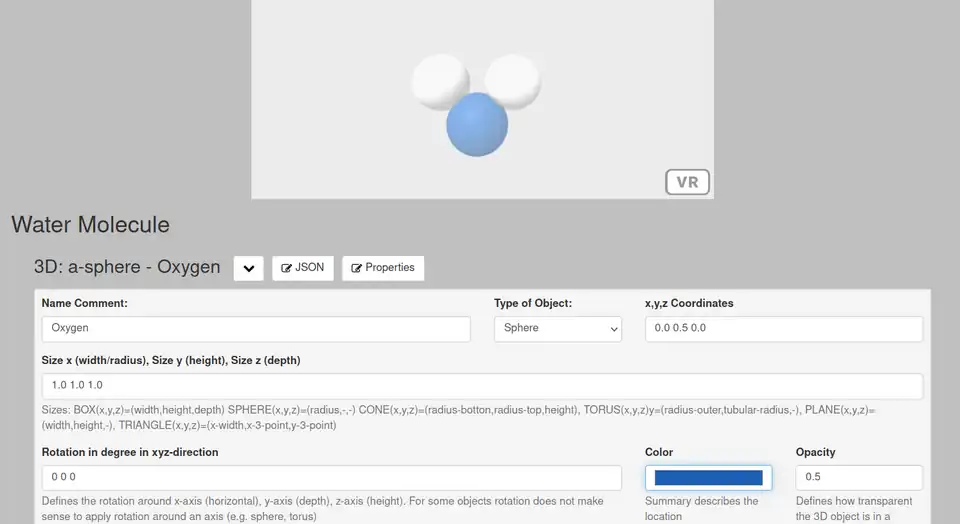
Task: Click the 'x,y,z Coordinates' label
Action: pyautogui.click(x=689, y=303)
